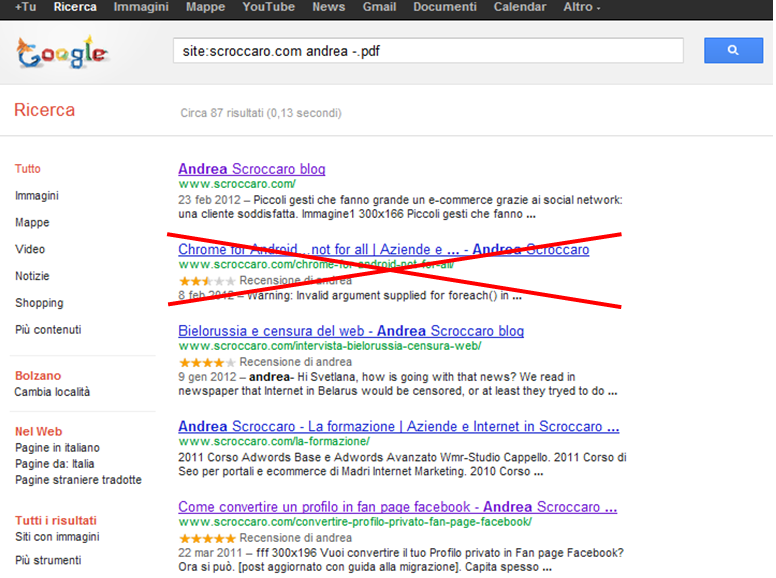Viewport: 776px width, 578px height.
Task: Select Siti con immagini filter
Action: pyautogui.click(x=57, y=536)
